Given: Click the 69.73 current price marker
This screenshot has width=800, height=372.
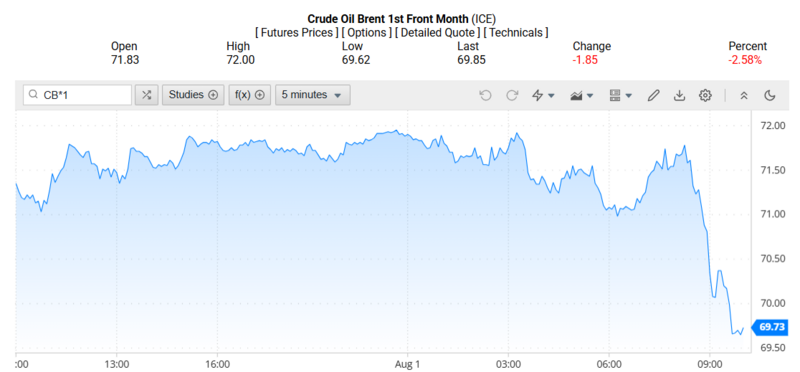Looking at the screenshot, I should pyautogui.click(x=771, y=327).
